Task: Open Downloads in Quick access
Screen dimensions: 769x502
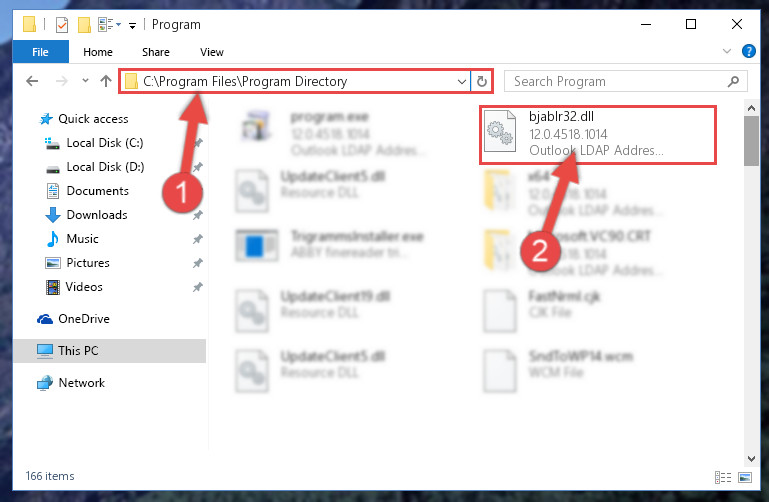Action: (97, 215)
